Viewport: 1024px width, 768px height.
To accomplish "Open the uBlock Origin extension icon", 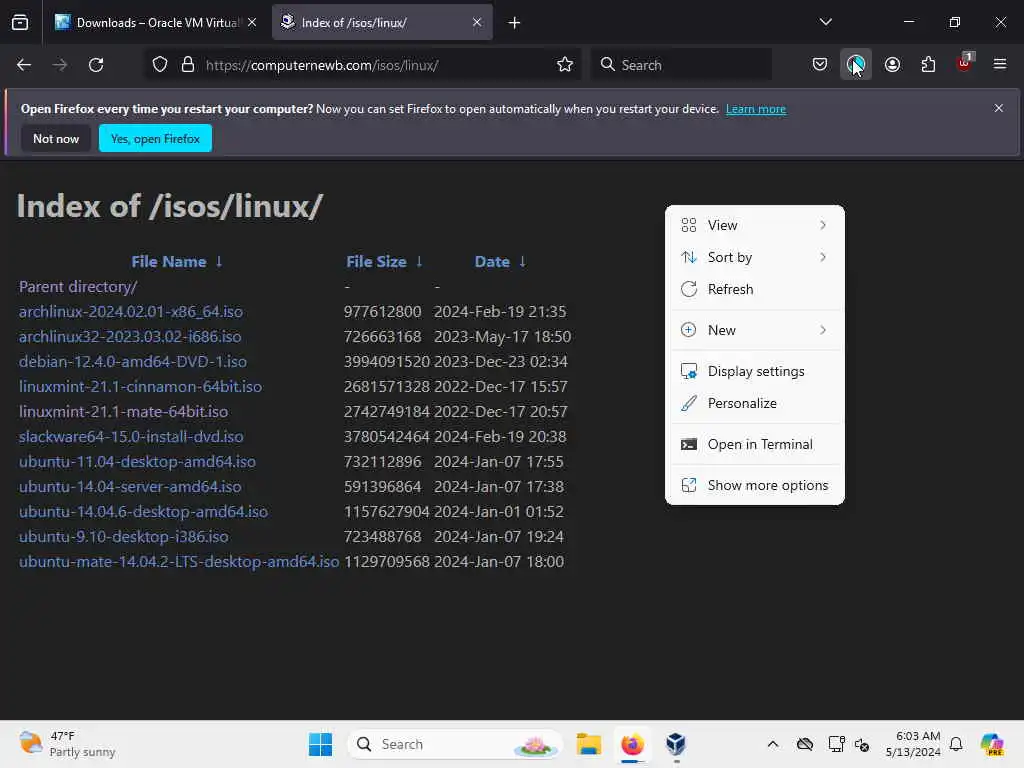I will coord(965,63).
